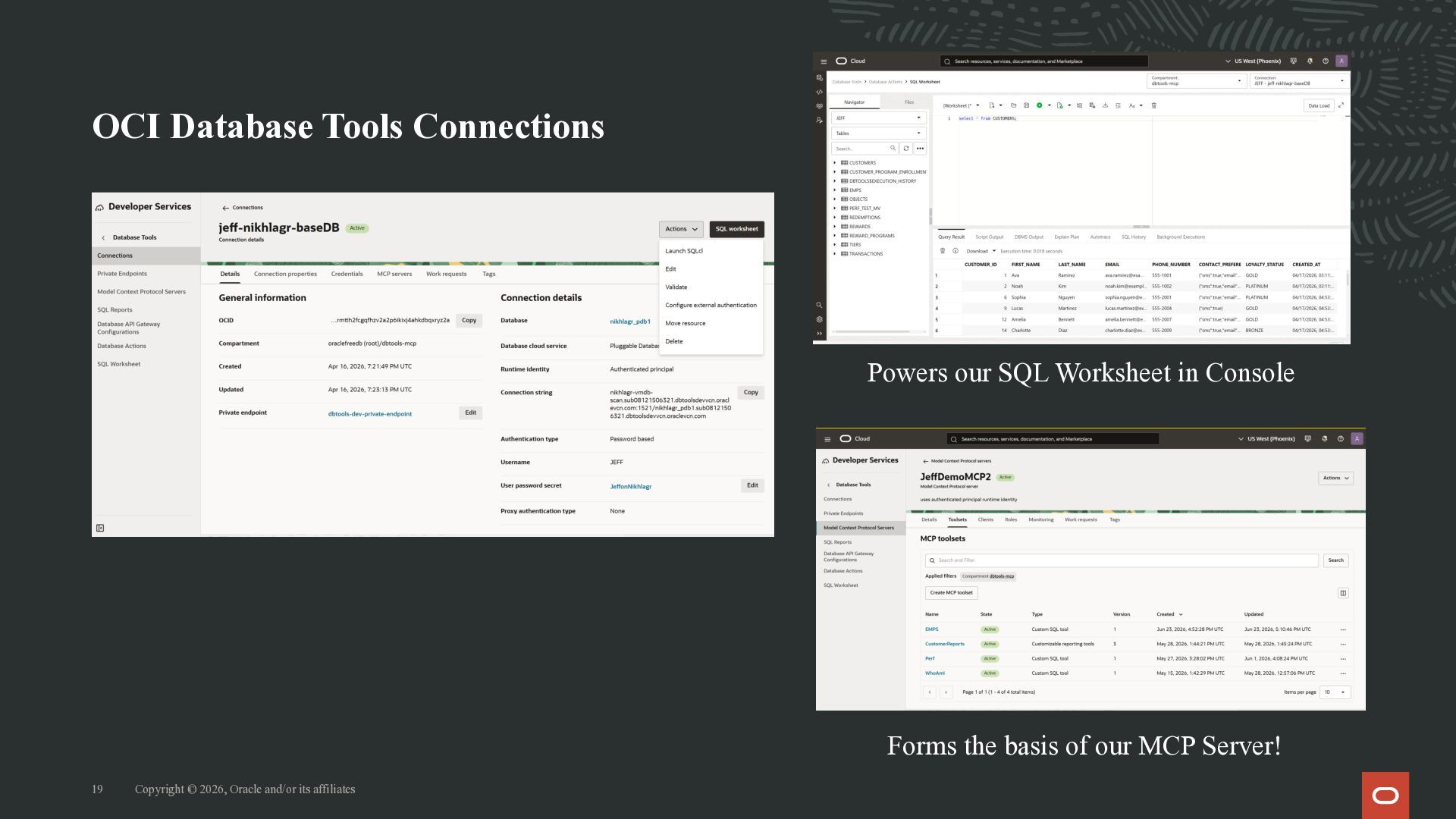This screenshot has width=1456, height=819.
Task: Open the Tables object type dropdown
Action: click(878, 133)
